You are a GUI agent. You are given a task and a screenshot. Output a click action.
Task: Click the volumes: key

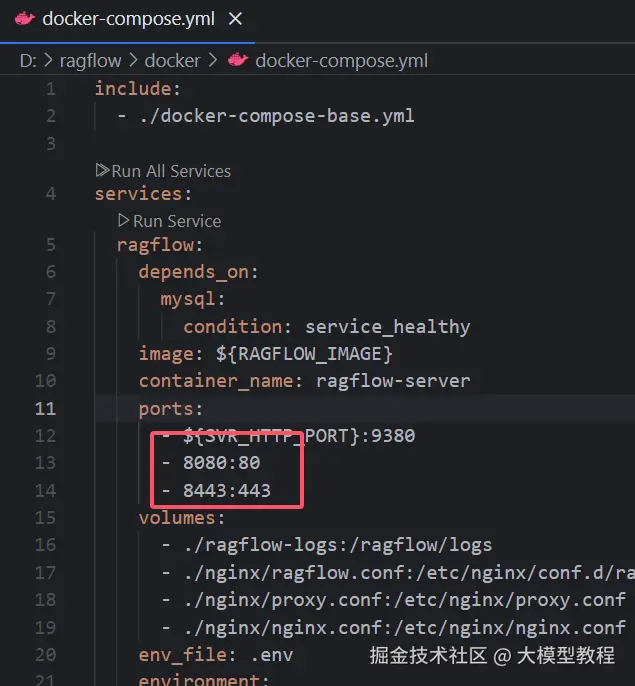point(182,518)
